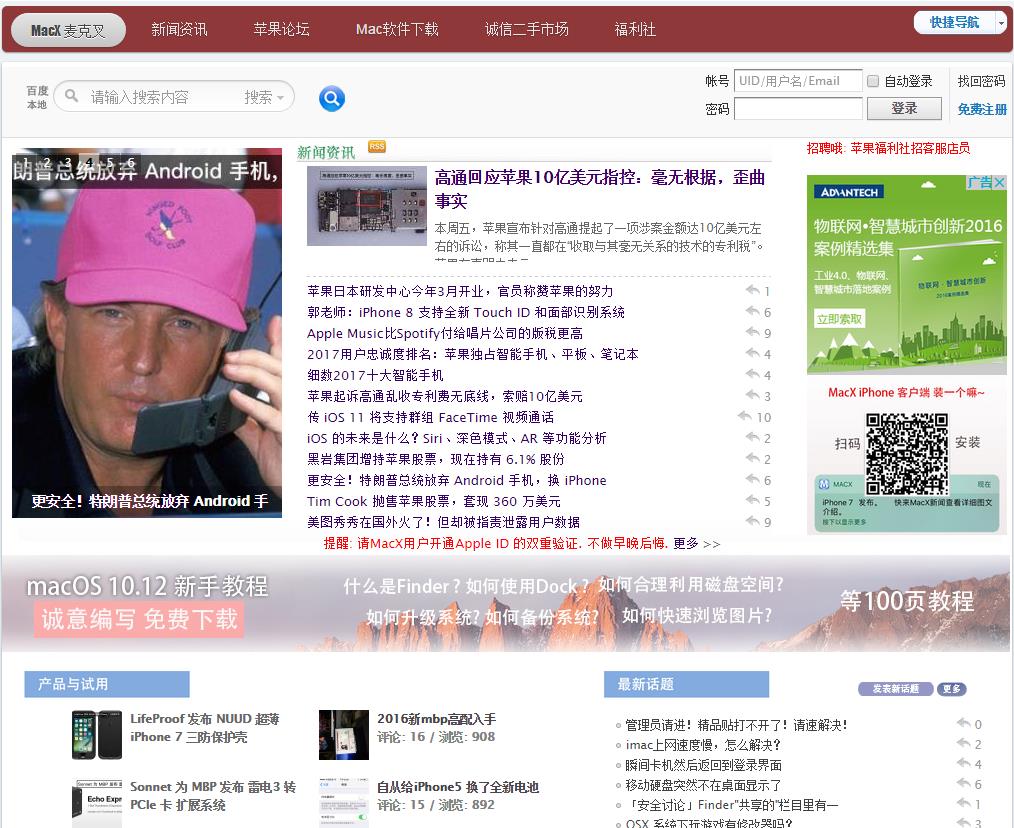Scan the MacX iPhone client QR code
This screenshot has height=828, width=1014.
point(907,453)
